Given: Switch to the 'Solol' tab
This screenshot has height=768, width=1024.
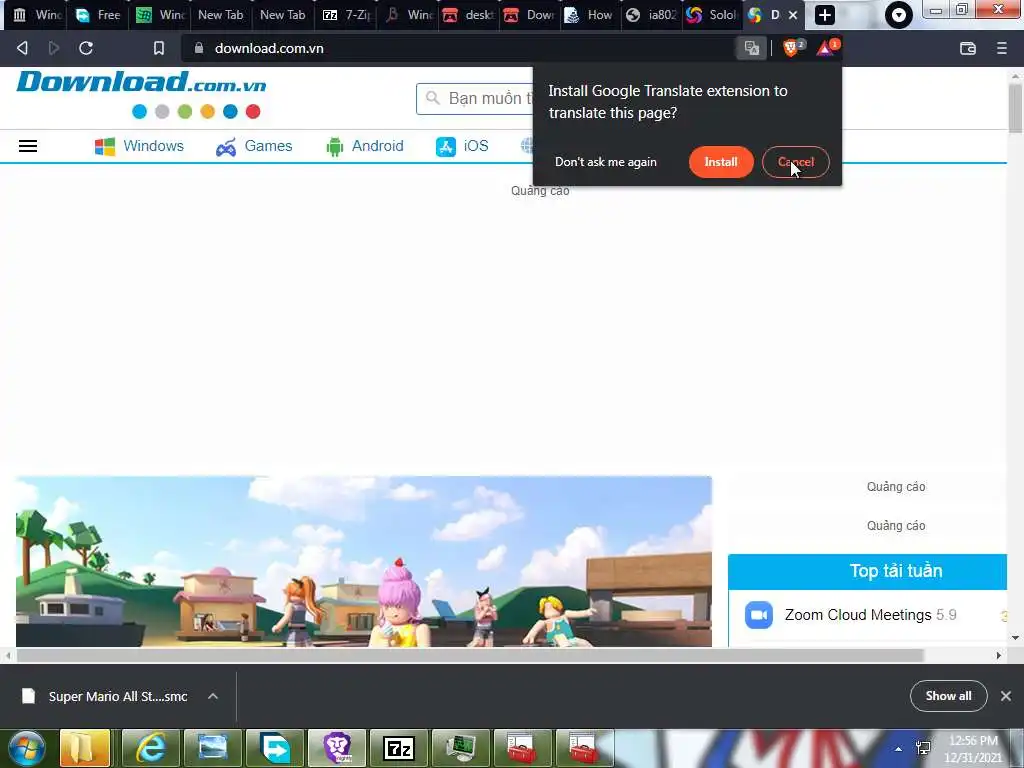Looking at the screenshot, I should [x=711, y=15].
